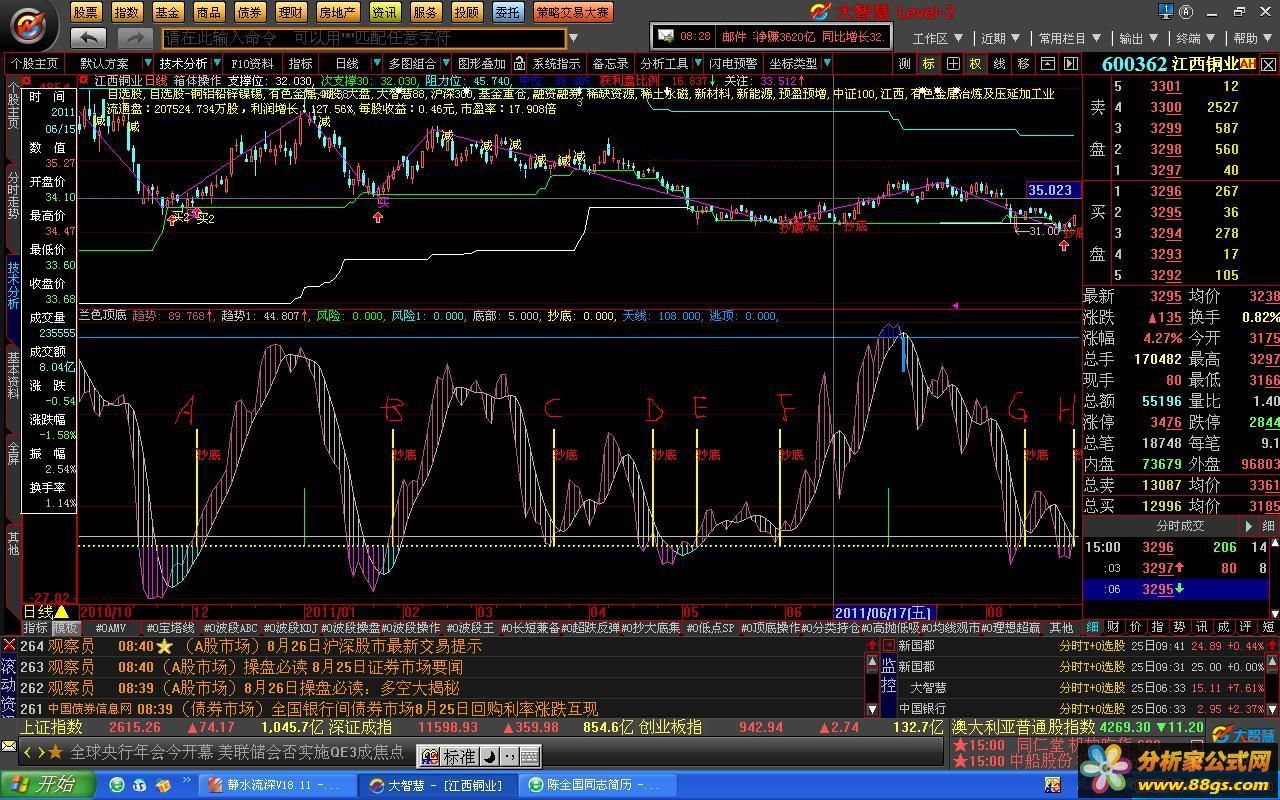Click the grid crosshair icon in chart toolbar
Image resolution: width=1280 pixels, height=800 pixels.
coord(953,63)
